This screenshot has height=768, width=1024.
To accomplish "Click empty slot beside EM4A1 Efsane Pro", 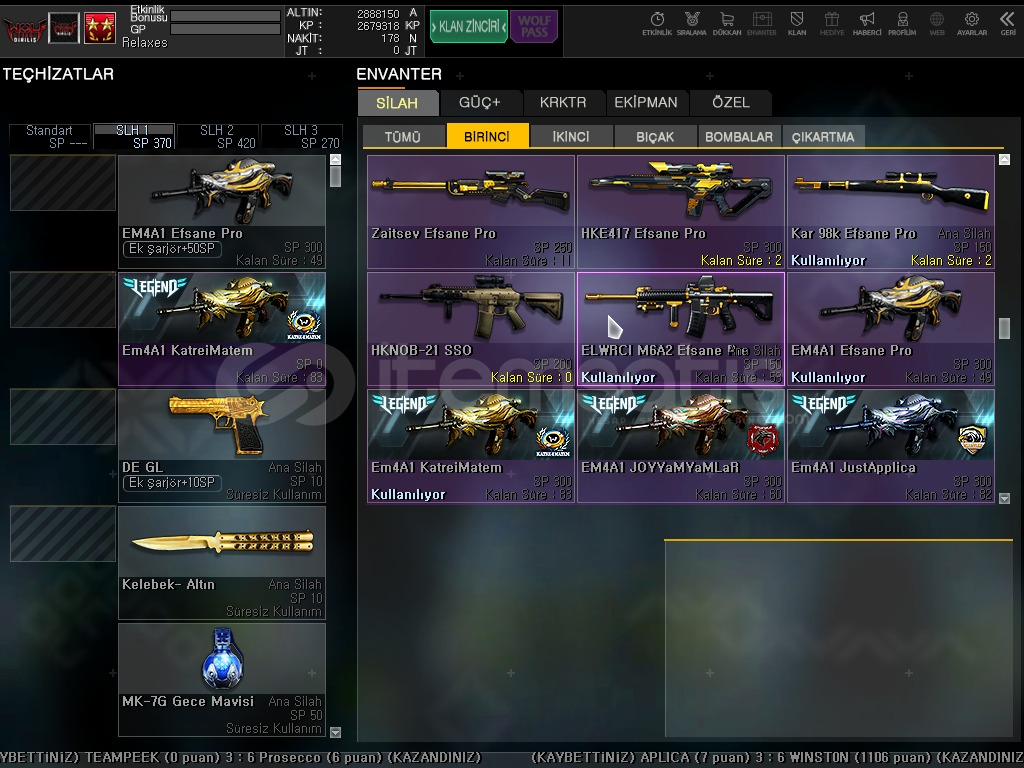I will [63, 183].
